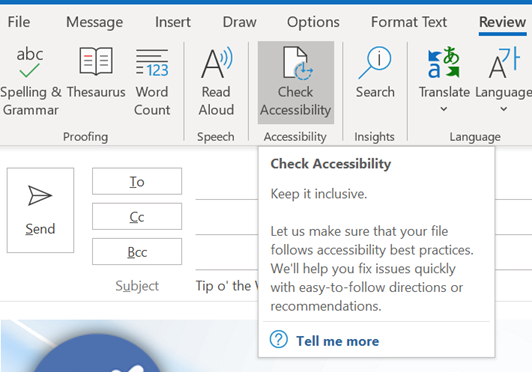Run Spelling & Grammar check
Viewport: 532px width, 372px height.
click(x=30, y=82)
